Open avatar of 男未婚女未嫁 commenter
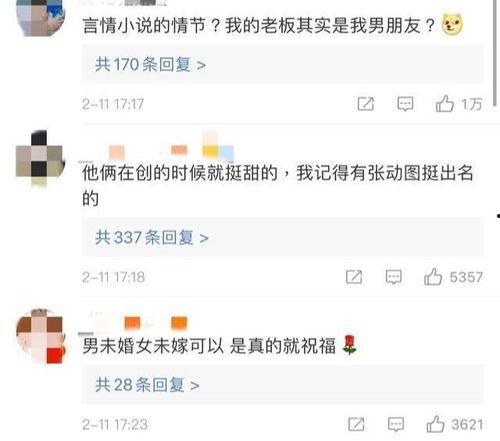Screen dimensions: 500x441 pyautogui.click(x=40, y=336)
